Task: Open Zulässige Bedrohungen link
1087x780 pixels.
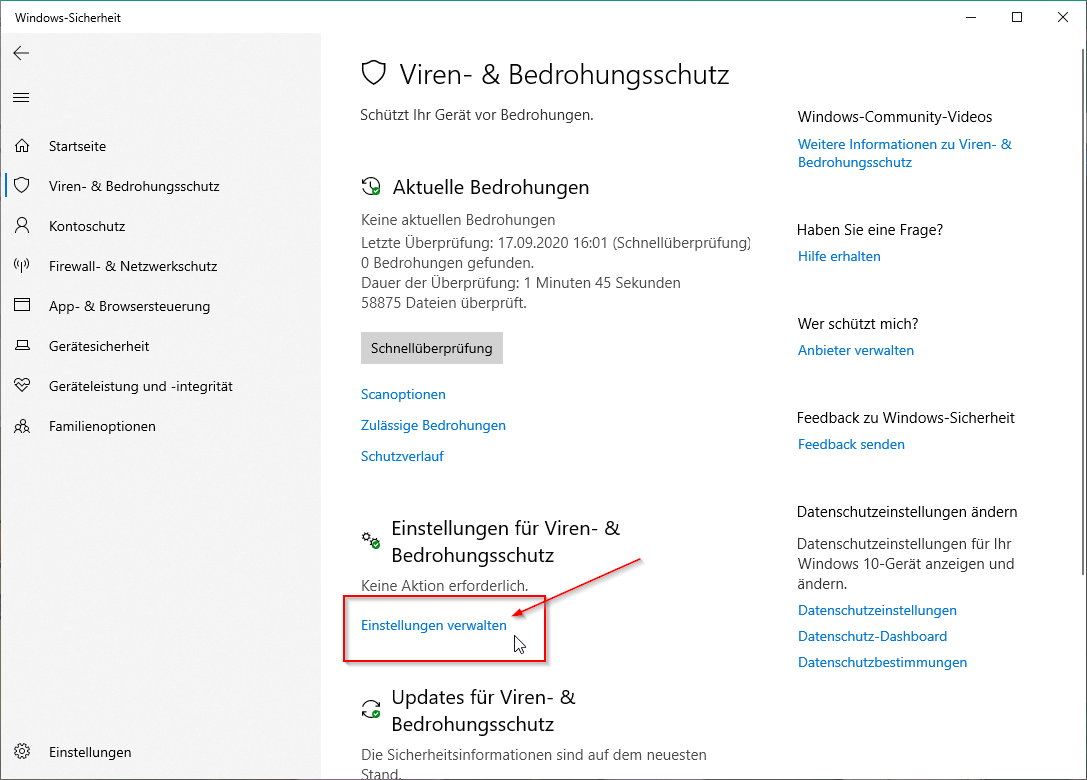Action: [x=433, y=426]
